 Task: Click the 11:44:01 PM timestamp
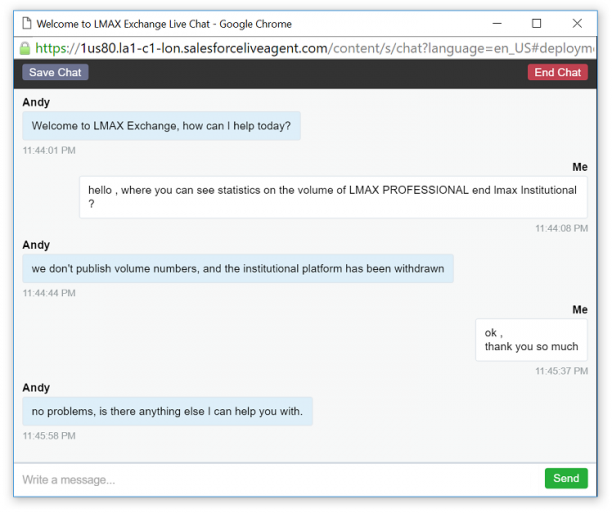(x=49, y=150)
